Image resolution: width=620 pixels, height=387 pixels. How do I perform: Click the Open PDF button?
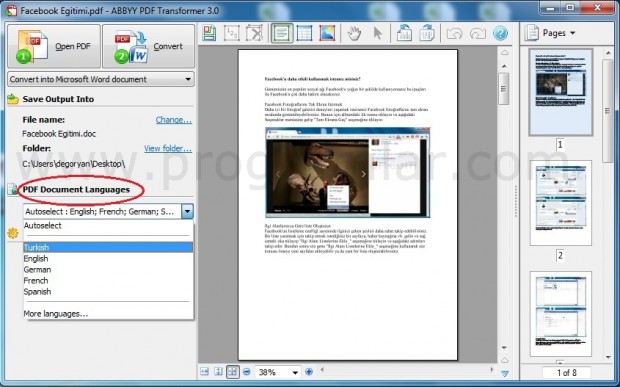coord(54,46)
